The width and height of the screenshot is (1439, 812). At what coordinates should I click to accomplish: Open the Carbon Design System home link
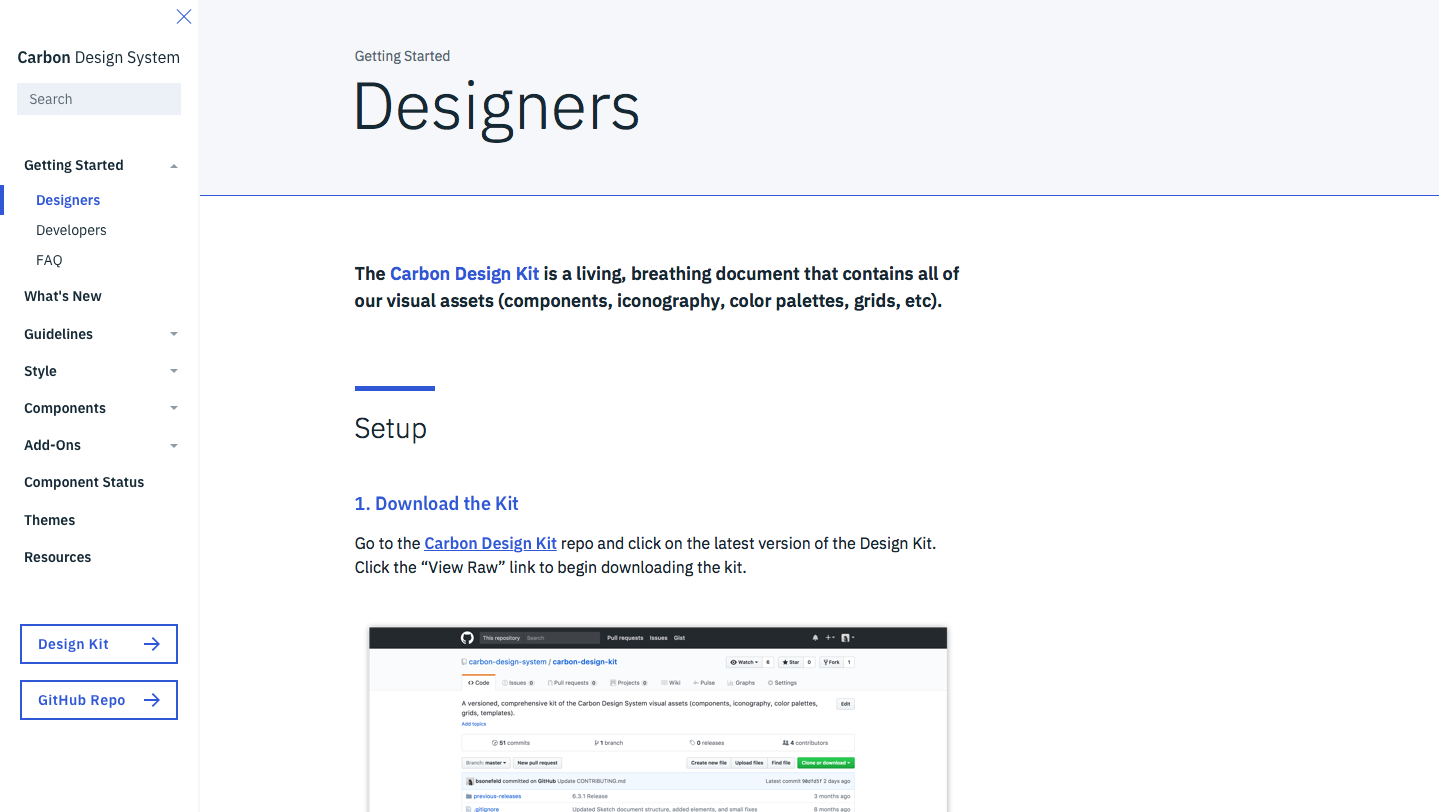(x=99, y=57)
